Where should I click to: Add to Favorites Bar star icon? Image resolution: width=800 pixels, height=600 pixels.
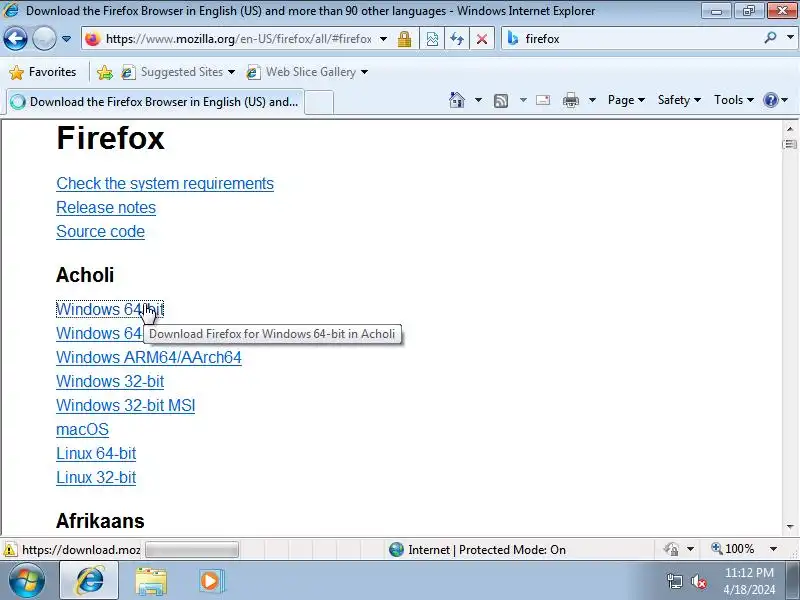105,72
